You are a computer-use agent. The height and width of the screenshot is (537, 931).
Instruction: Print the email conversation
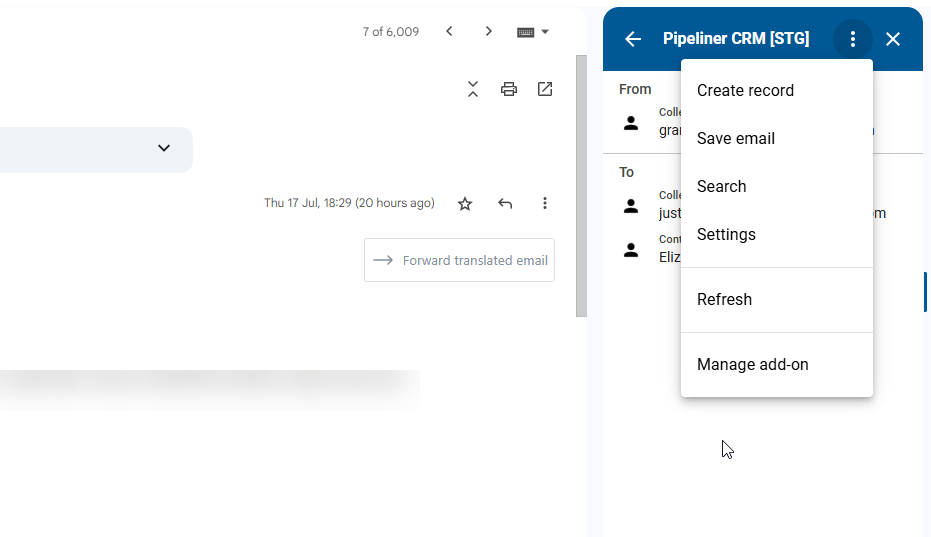tap(509, 89)
